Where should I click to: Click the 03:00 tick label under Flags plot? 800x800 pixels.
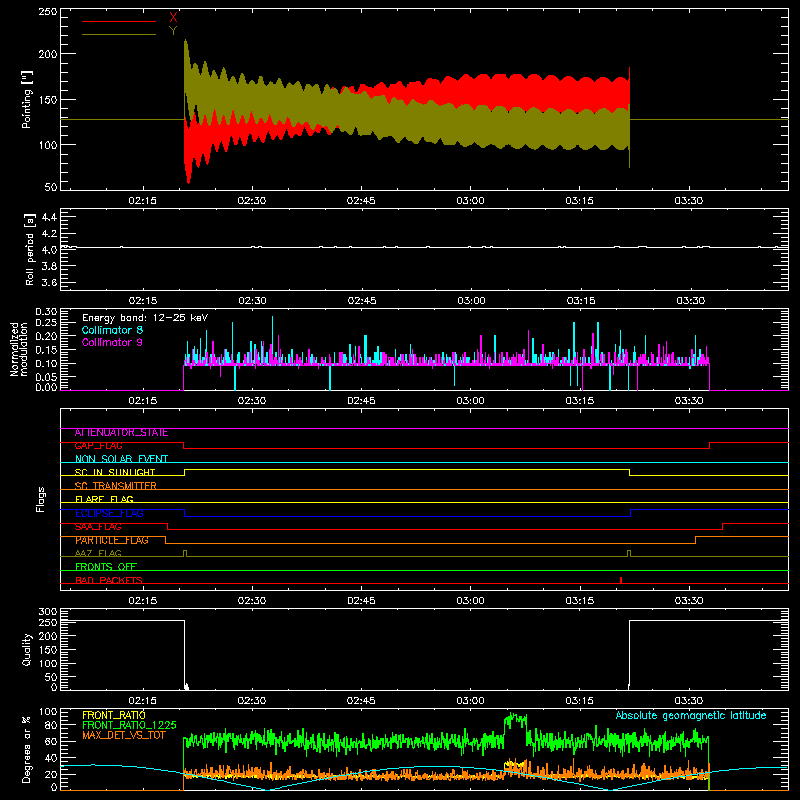470,601
